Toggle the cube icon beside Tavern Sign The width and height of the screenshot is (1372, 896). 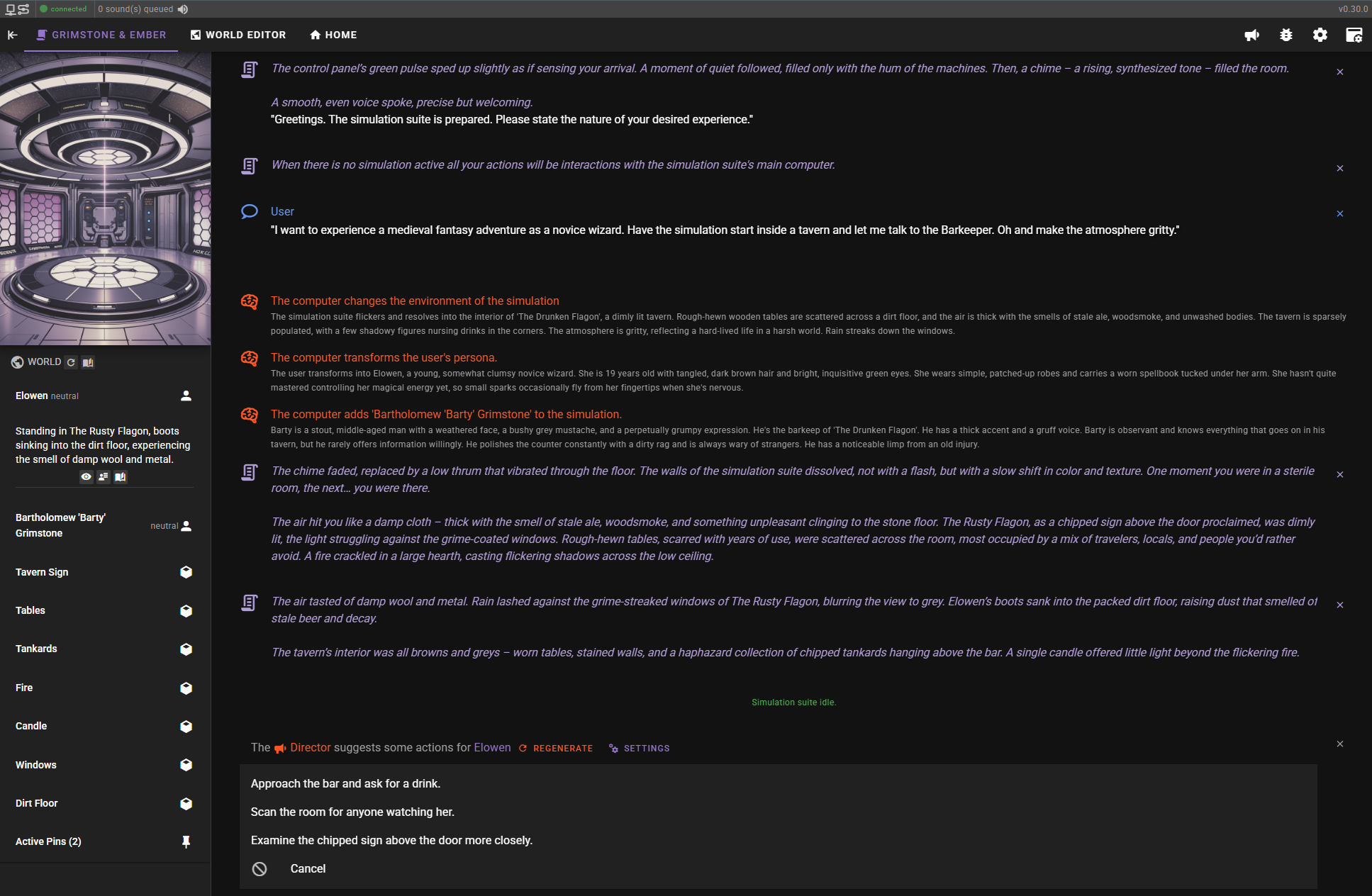pyautogui.click(x=185, y=572)
